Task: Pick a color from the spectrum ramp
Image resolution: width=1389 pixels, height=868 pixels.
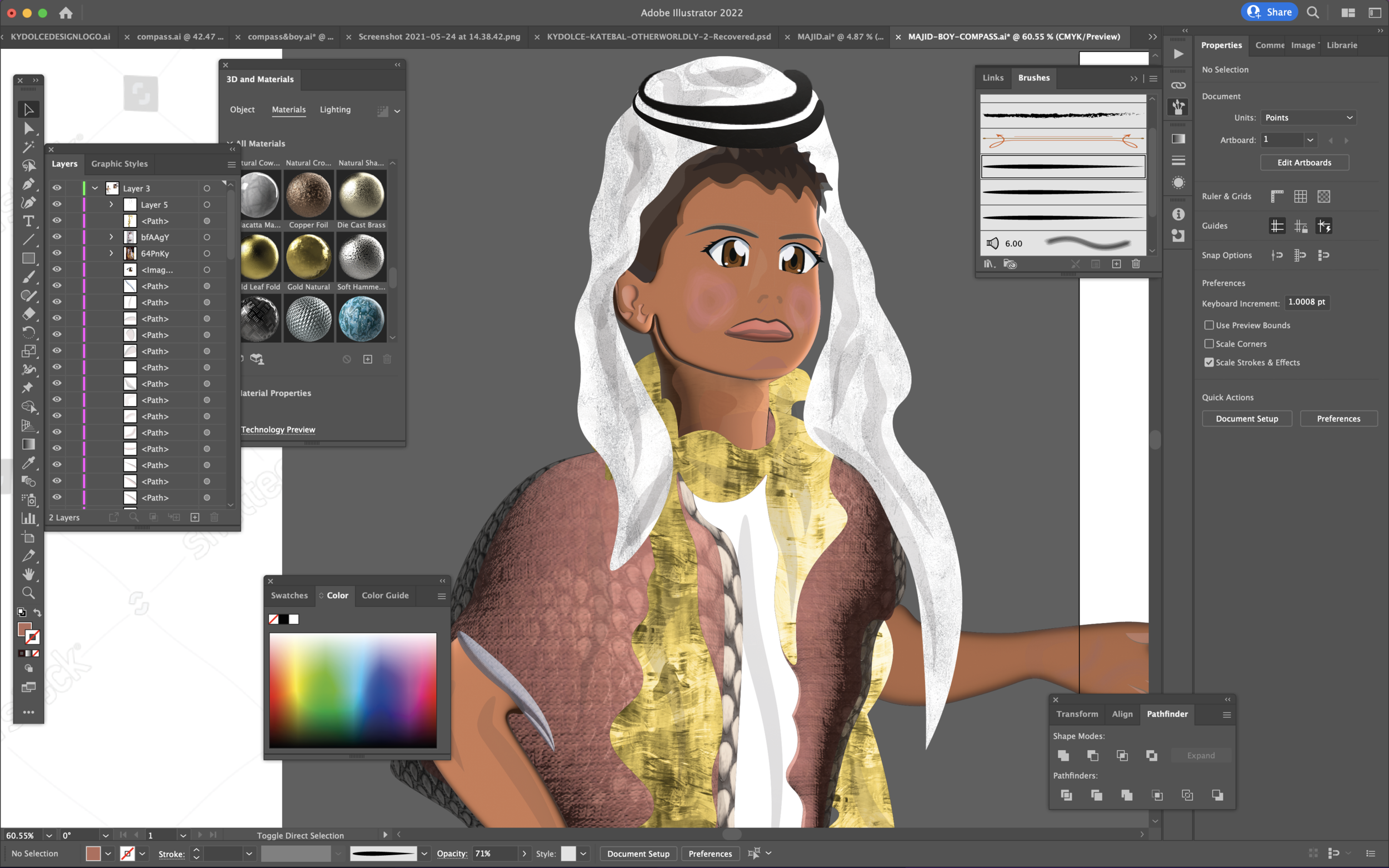Action: (x=353, y=690)
